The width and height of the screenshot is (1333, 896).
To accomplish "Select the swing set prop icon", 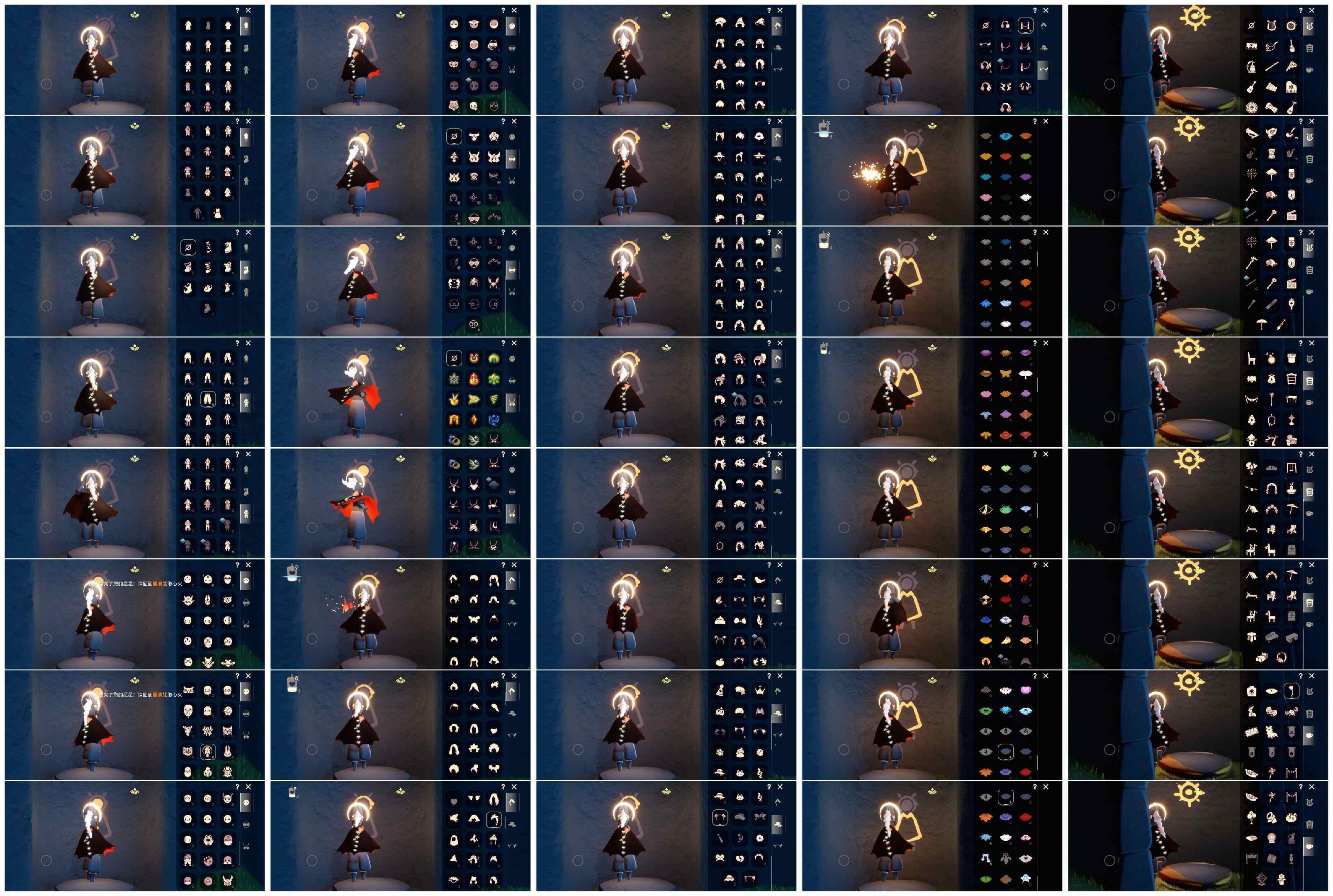I will [1291, 468].
